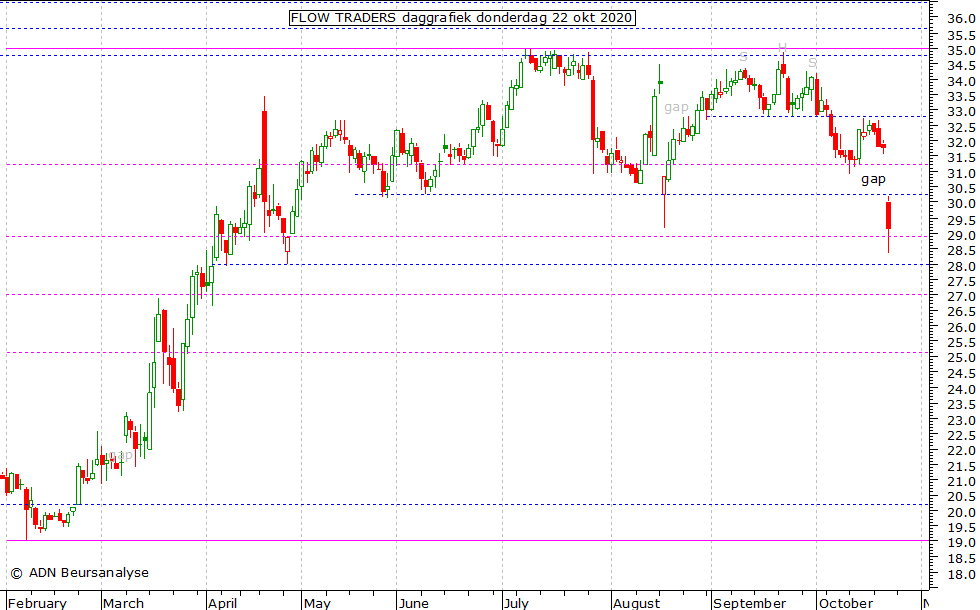Click the tall red candle in mid April

(x=264, y=156)
